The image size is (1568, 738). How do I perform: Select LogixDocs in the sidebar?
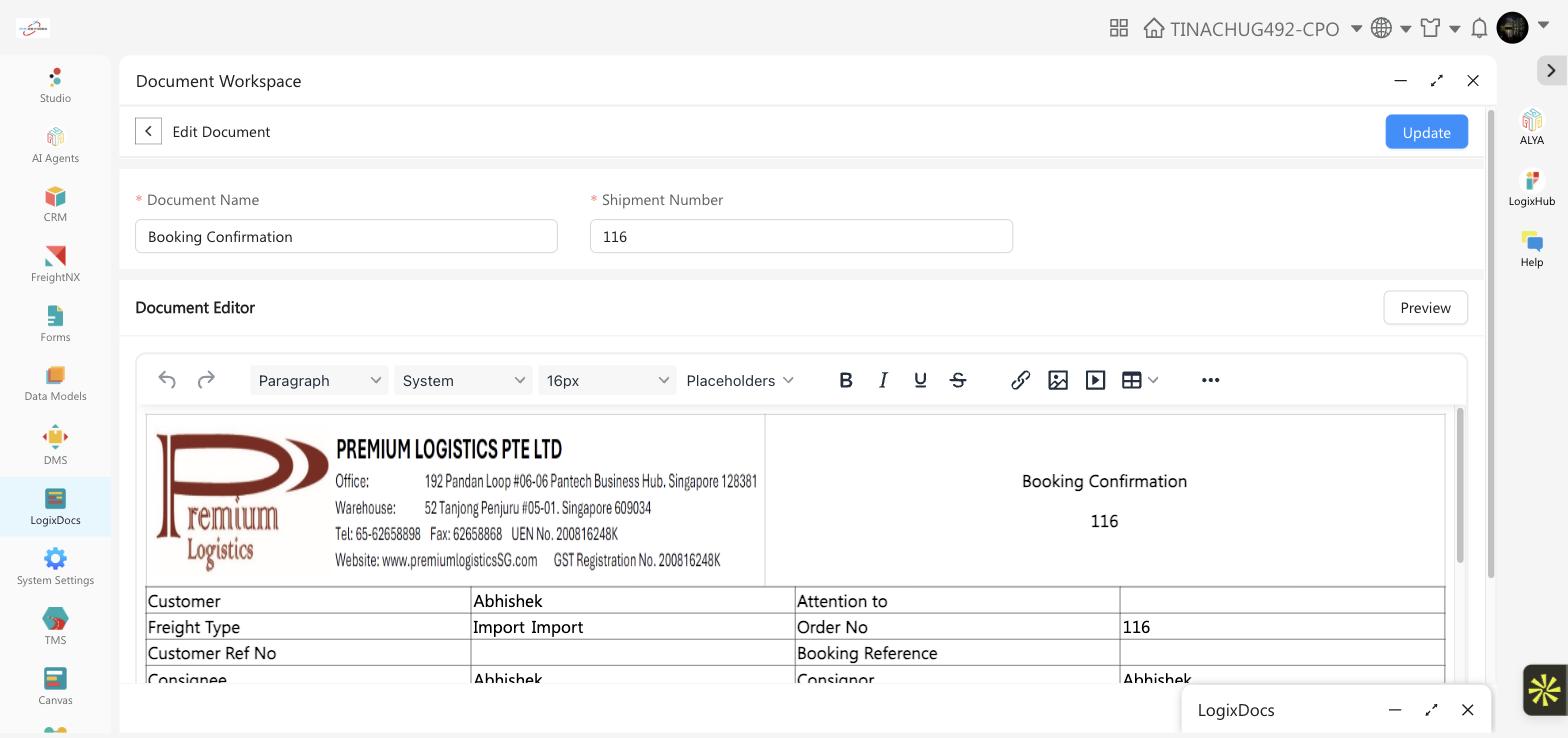point(55,507)
